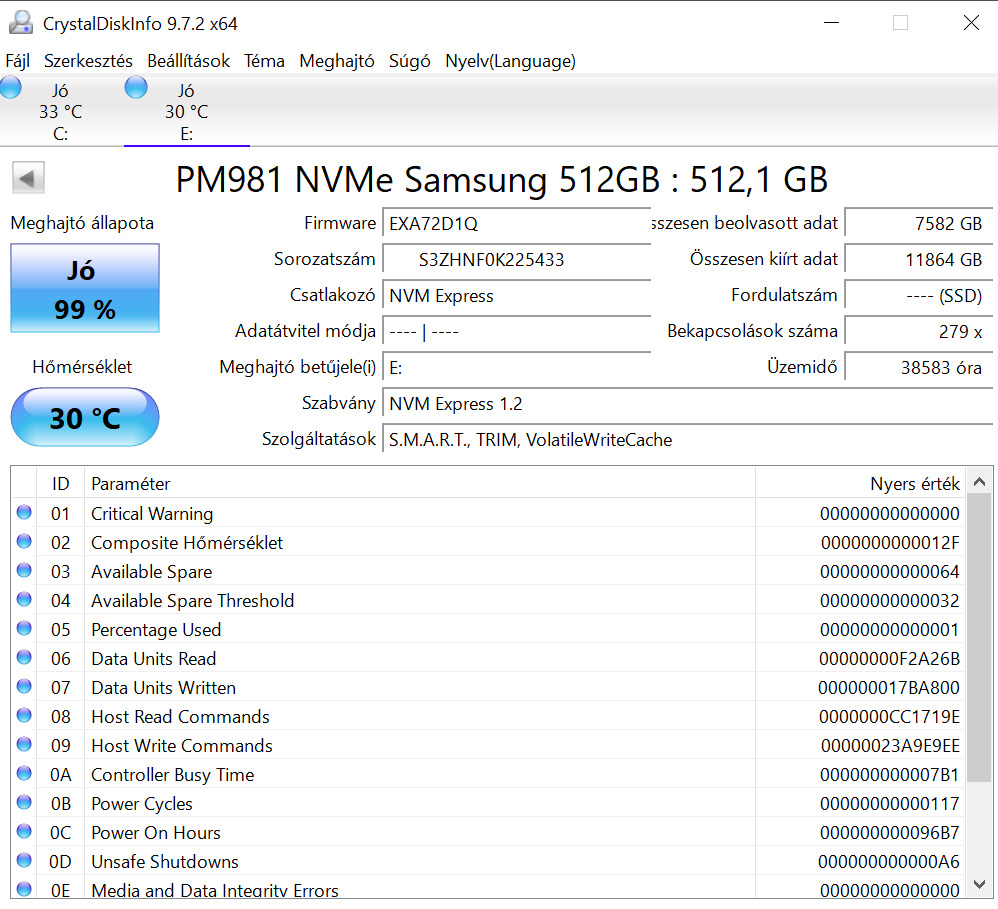This screenshot has height=909, width=998.
Task: Select the Critical Warning row text
Action: 151,514
